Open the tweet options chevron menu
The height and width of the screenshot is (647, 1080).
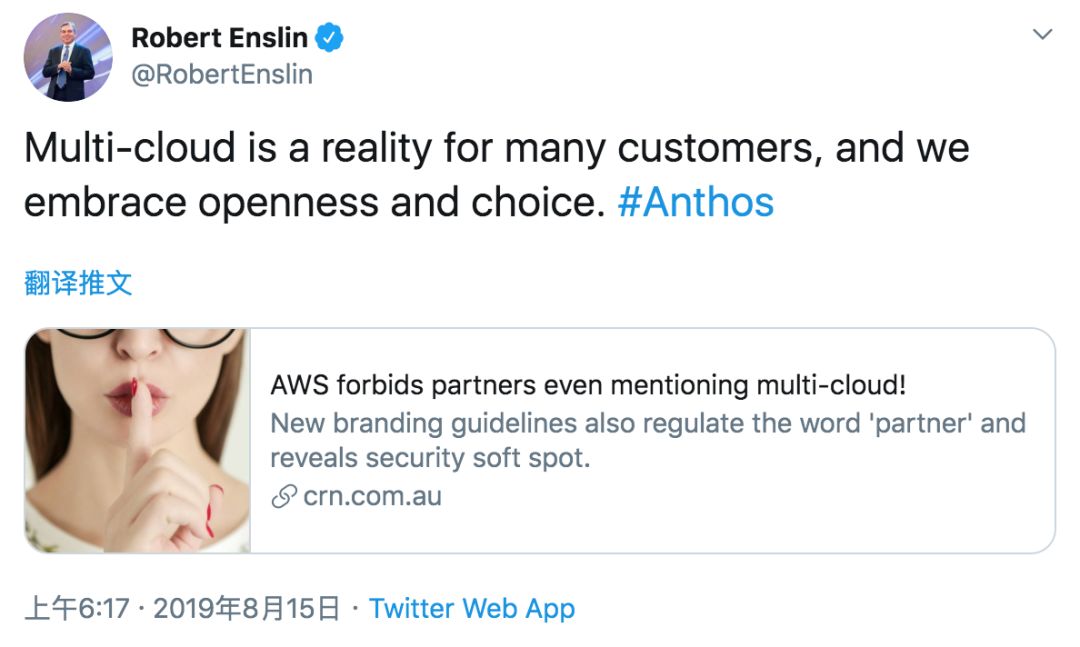1042,35
